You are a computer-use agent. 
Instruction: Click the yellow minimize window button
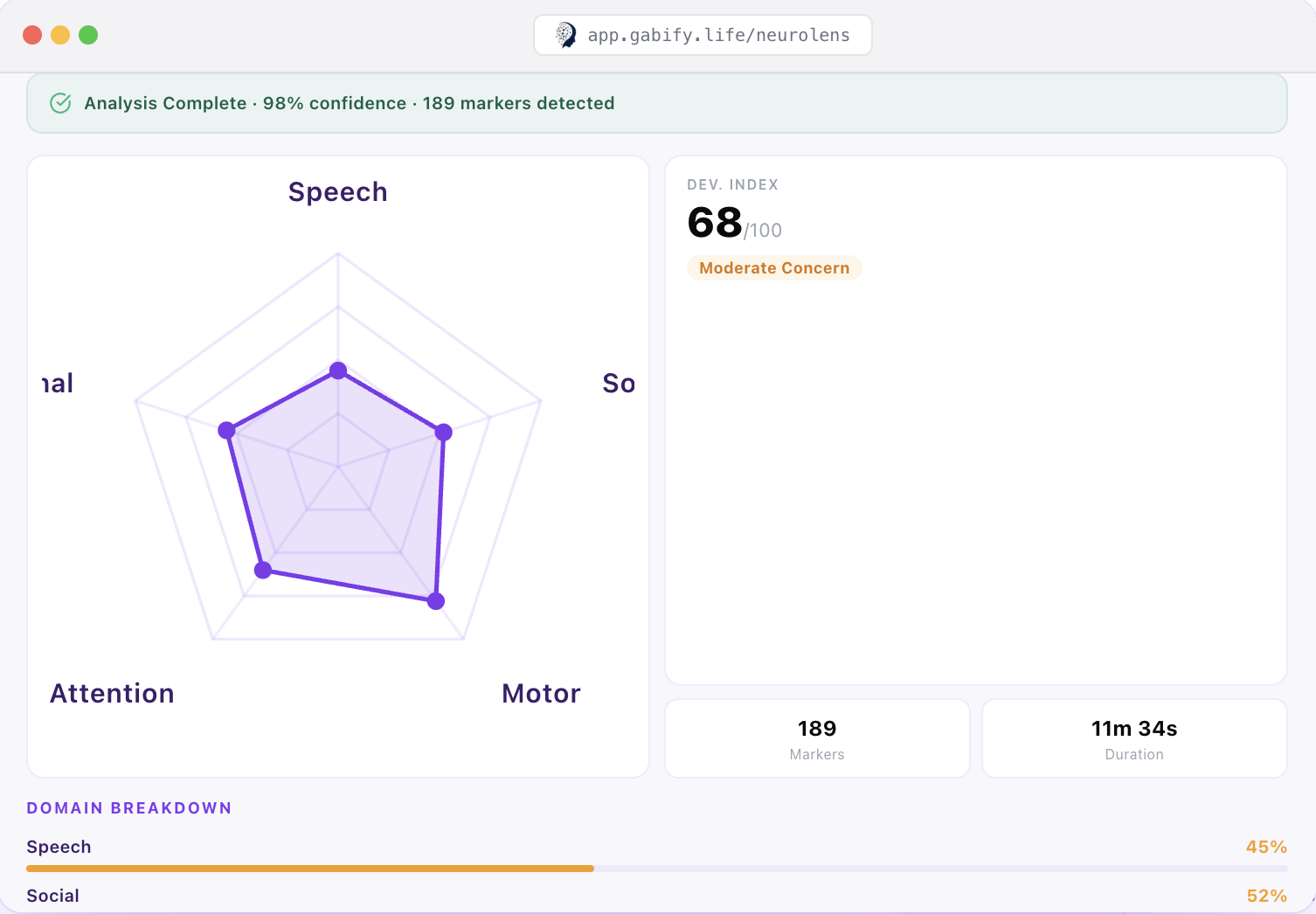tap(60, 35)
